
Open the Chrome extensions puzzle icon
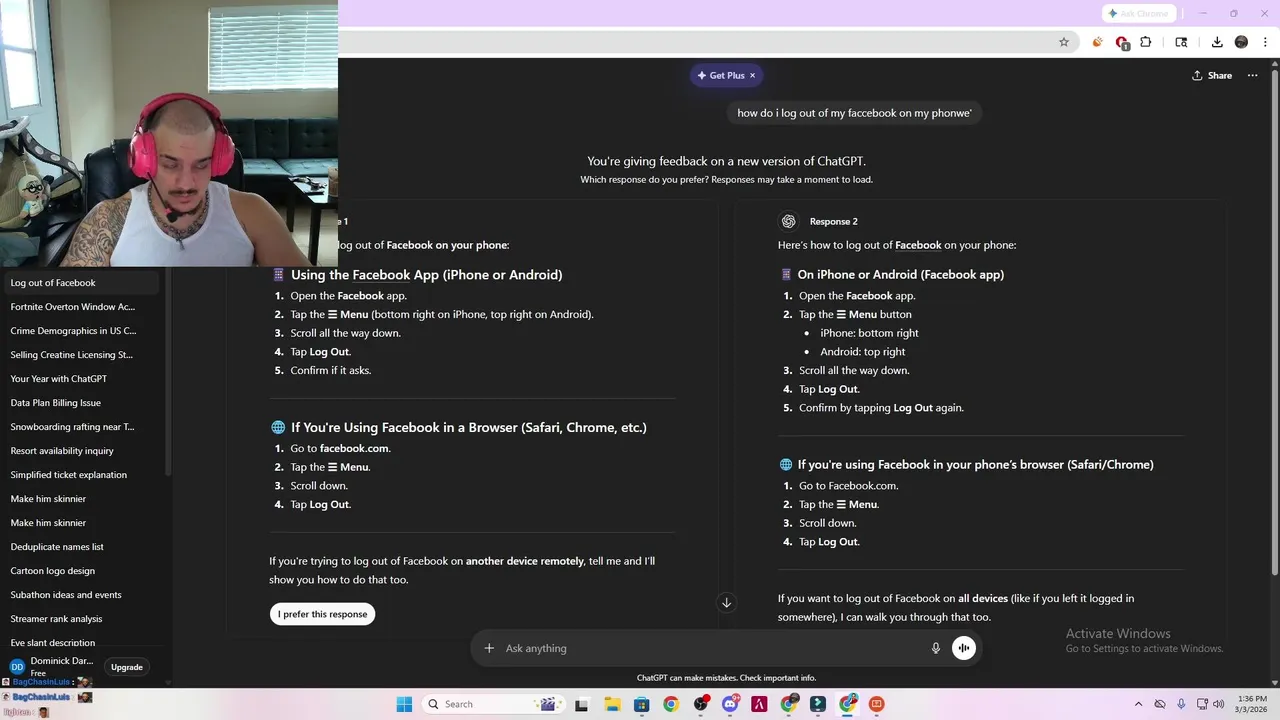coord(1146,42)
